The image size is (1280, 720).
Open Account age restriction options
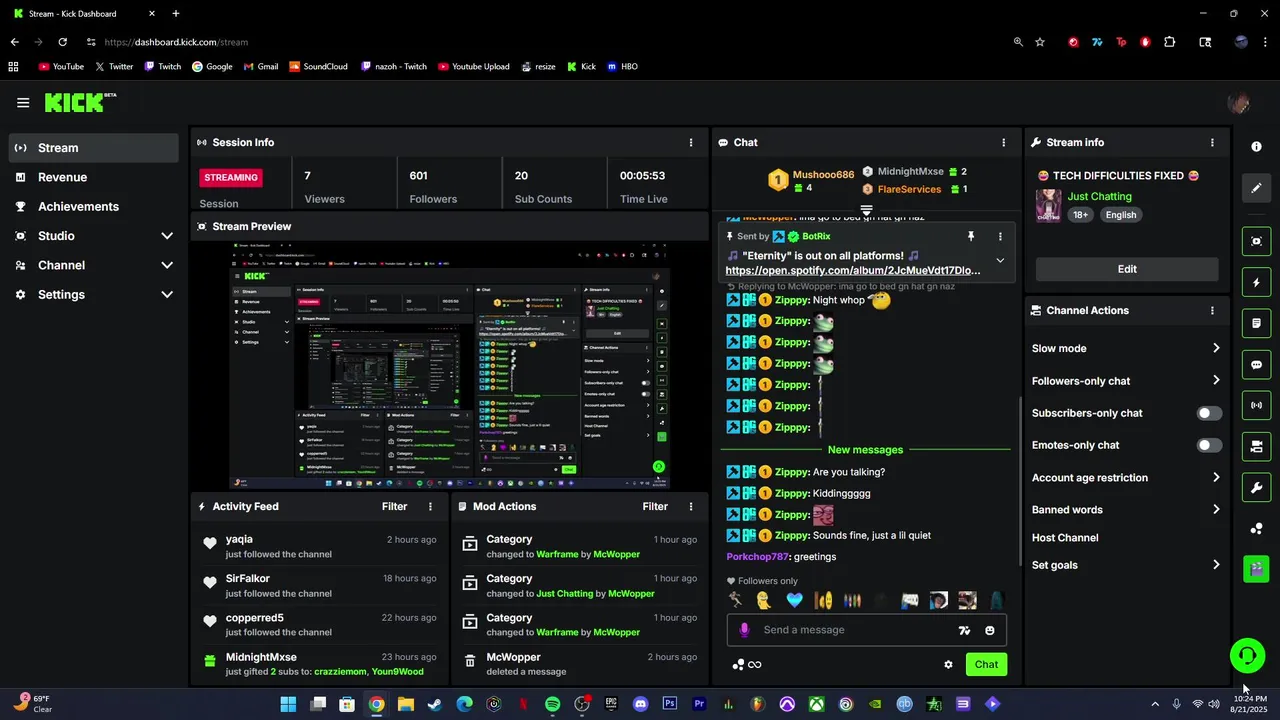pos(1126,477)
